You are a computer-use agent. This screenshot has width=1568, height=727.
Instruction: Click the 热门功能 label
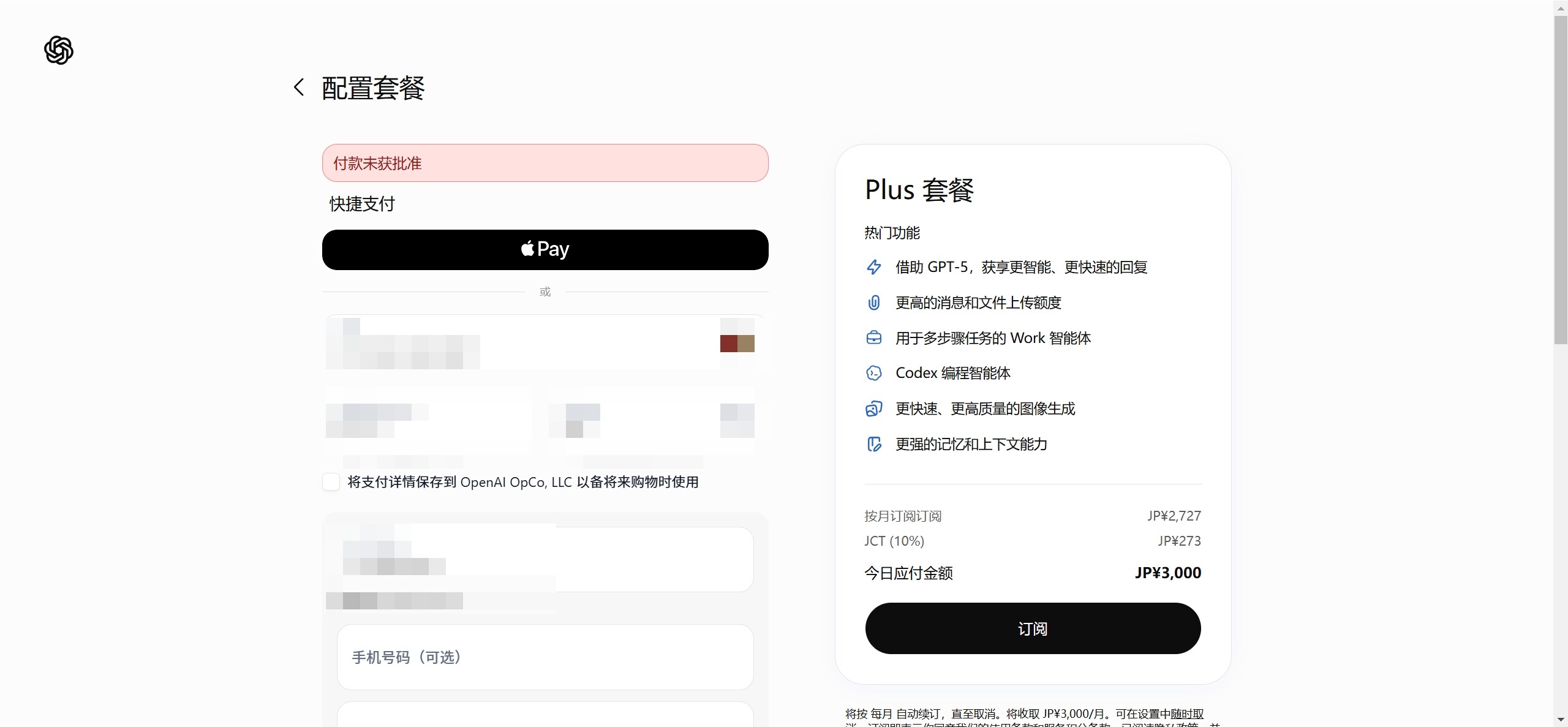(x=892, y=233)
